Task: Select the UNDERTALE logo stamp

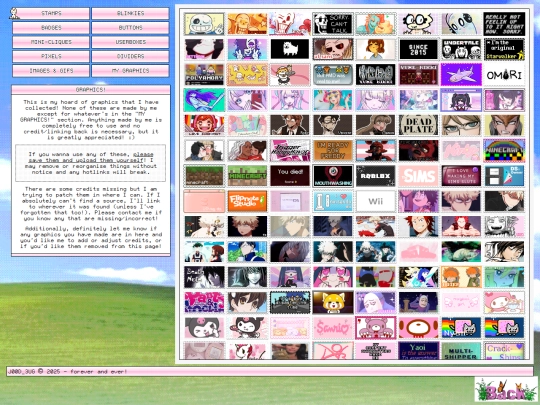Action: (461, 49)
